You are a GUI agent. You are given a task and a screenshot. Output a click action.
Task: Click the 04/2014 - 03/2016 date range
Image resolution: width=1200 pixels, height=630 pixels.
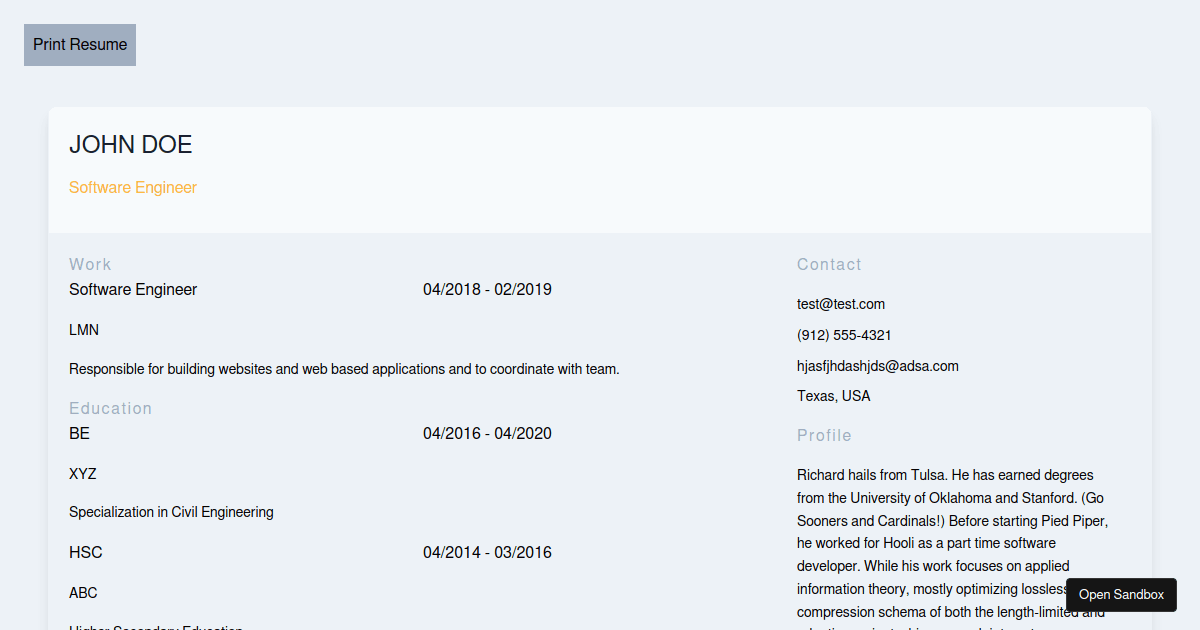tap(487, 552)
